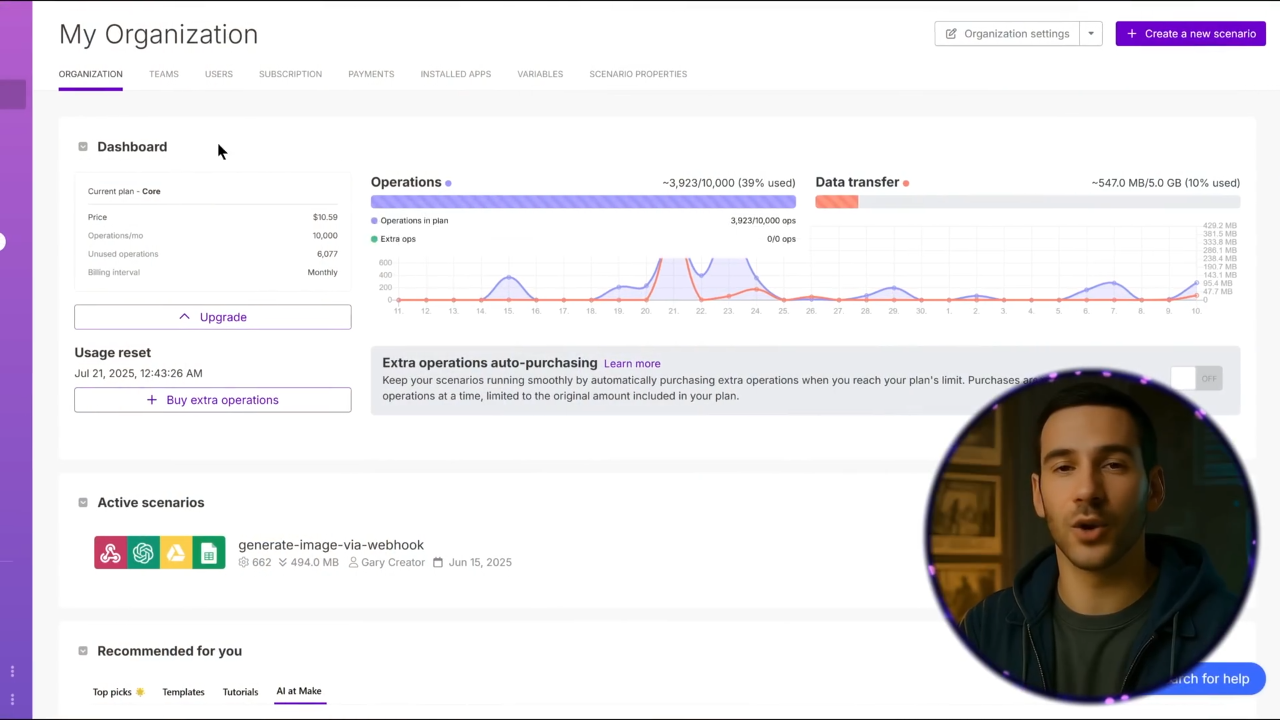Image resolution: width=1280 pixels, height=720 pixels.
Task: Toggle extra operations auto-purchasing switch
Action: click(x=1196, y=378)
